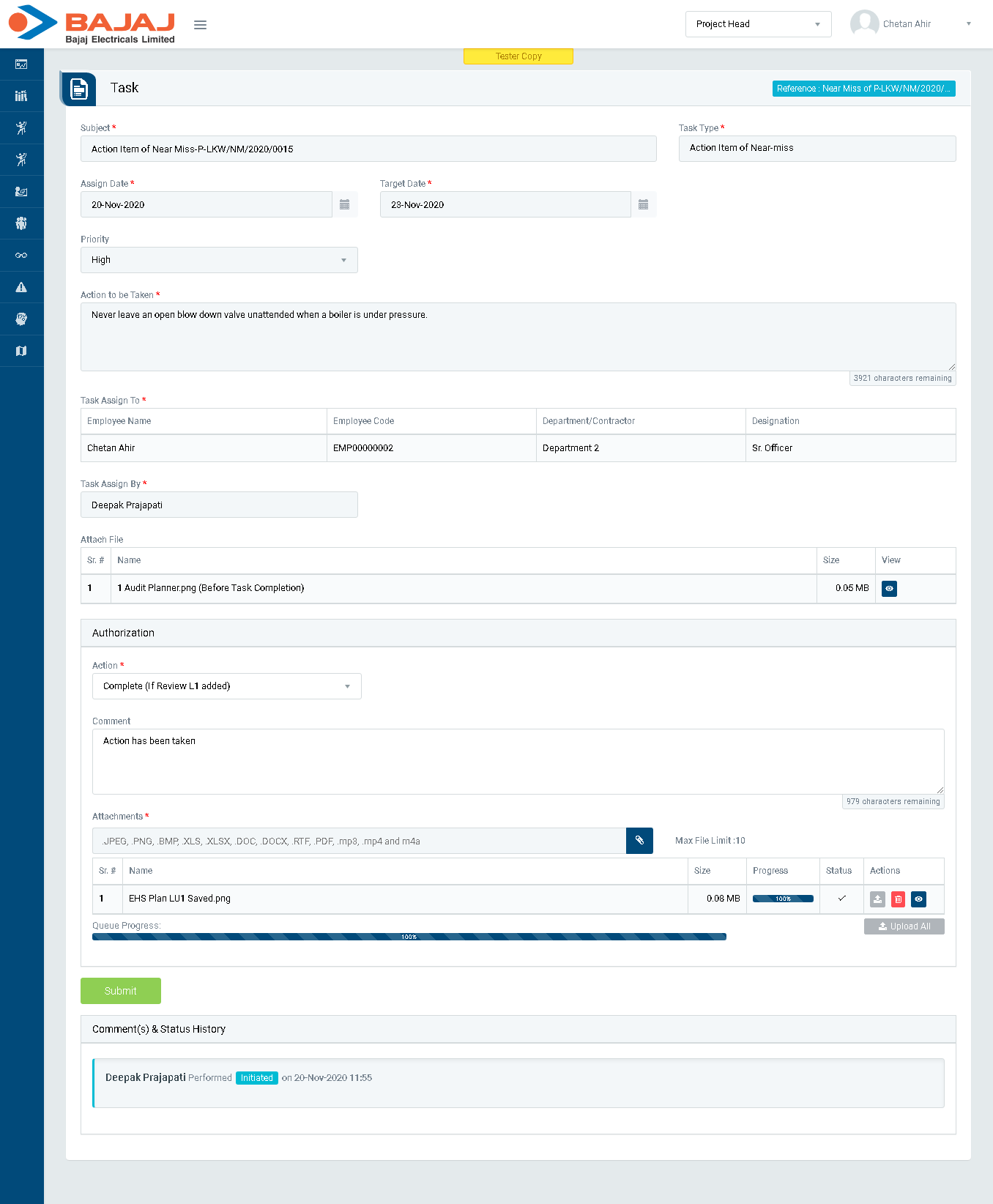The image size is (993, 1204).
Task: Click upload icon for EHS Plan file
Action: [877, 899]
